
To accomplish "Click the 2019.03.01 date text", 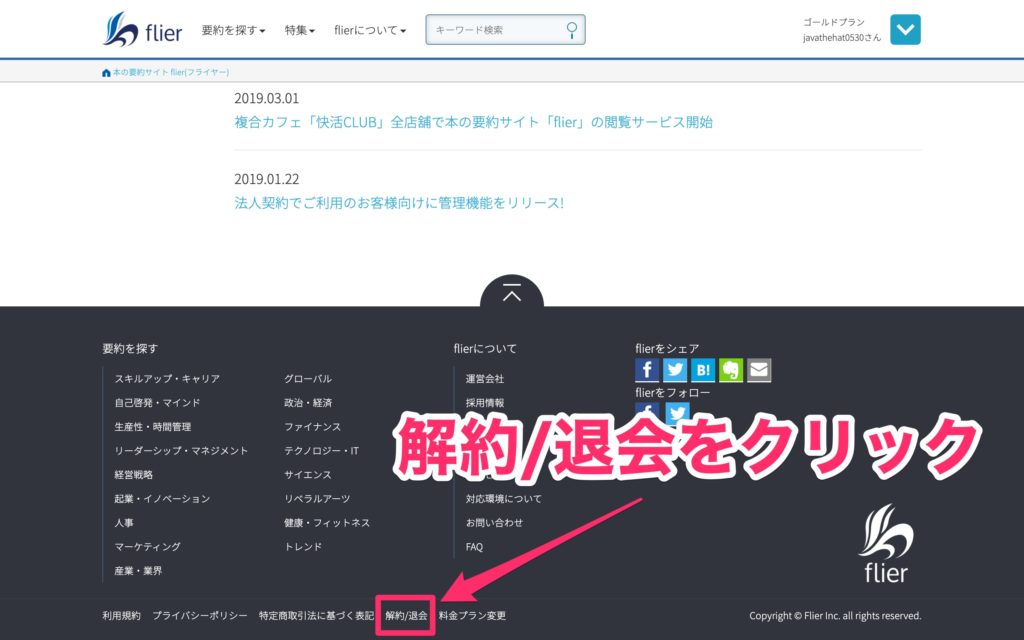I will click(x=266, y=99).
